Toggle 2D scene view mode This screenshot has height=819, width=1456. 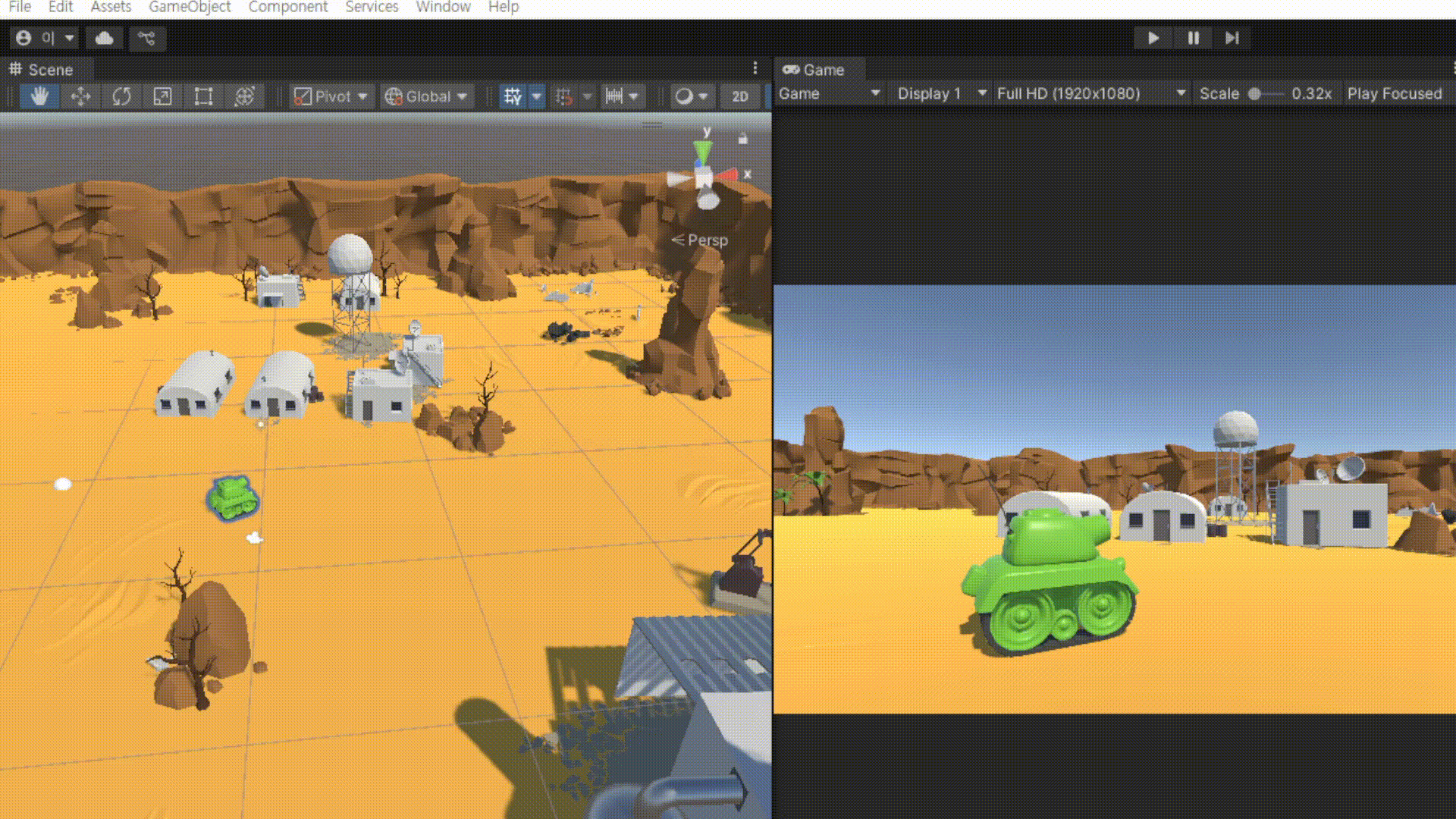point(739,96)
